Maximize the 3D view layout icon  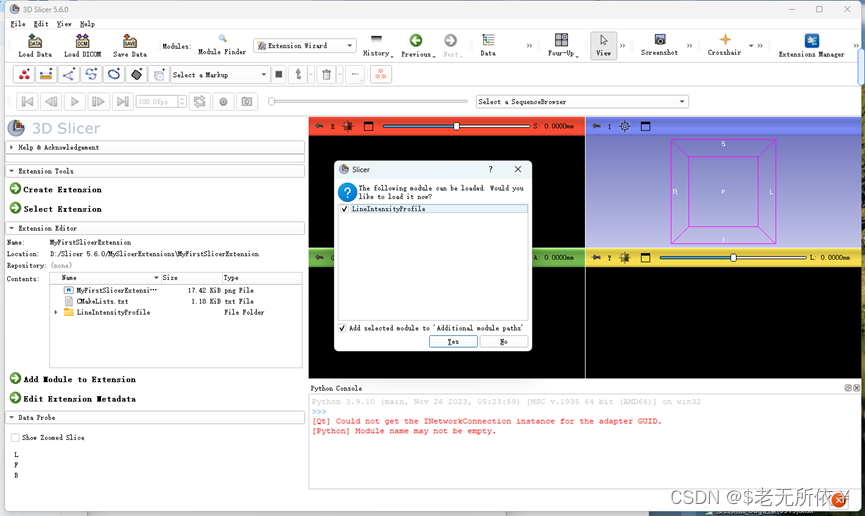[645, 126]
